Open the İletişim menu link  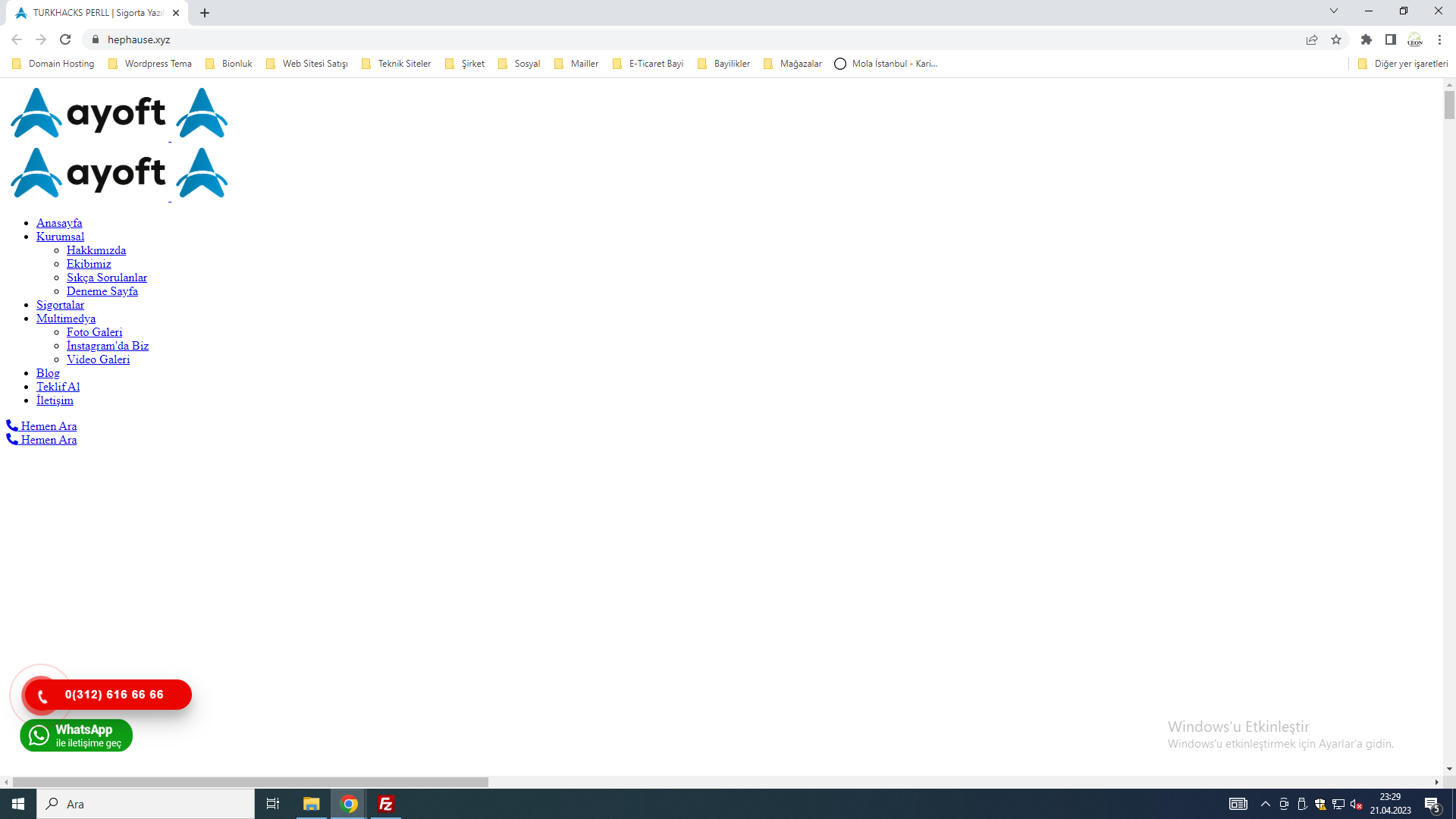pos(55,400)
